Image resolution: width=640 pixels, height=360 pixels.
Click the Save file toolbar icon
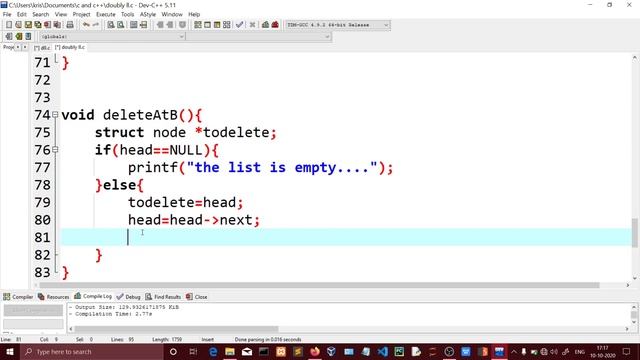(28, 25)
